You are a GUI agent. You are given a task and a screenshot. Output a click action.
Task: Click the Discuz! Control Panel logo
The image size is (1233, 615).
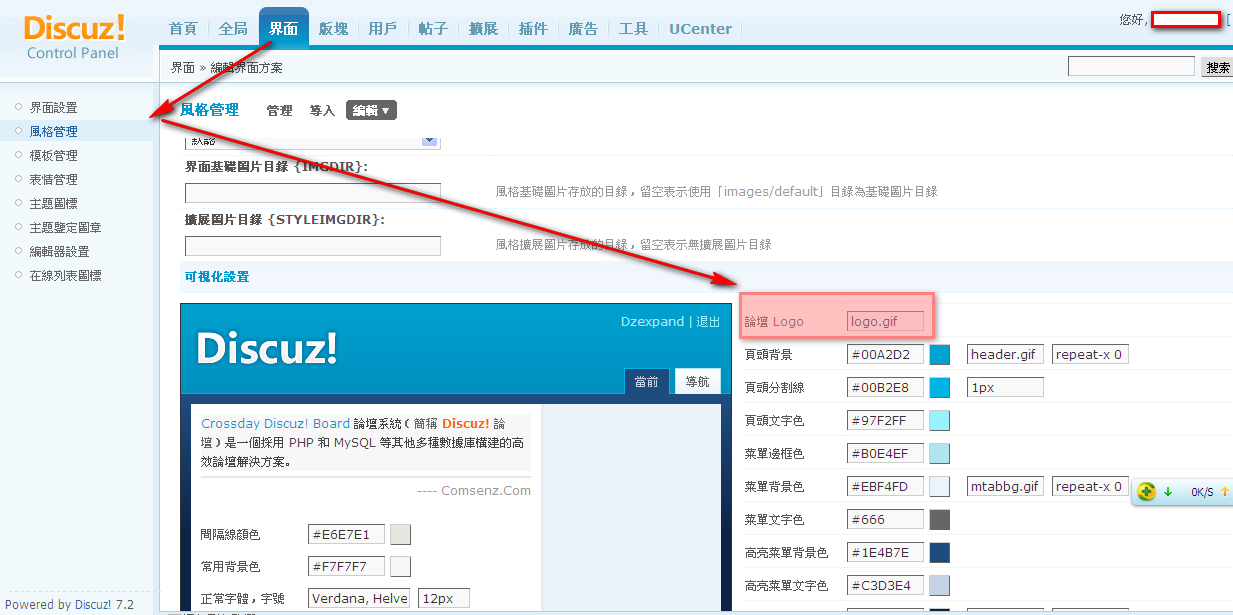pyautogui.click(x=74, y=36)
